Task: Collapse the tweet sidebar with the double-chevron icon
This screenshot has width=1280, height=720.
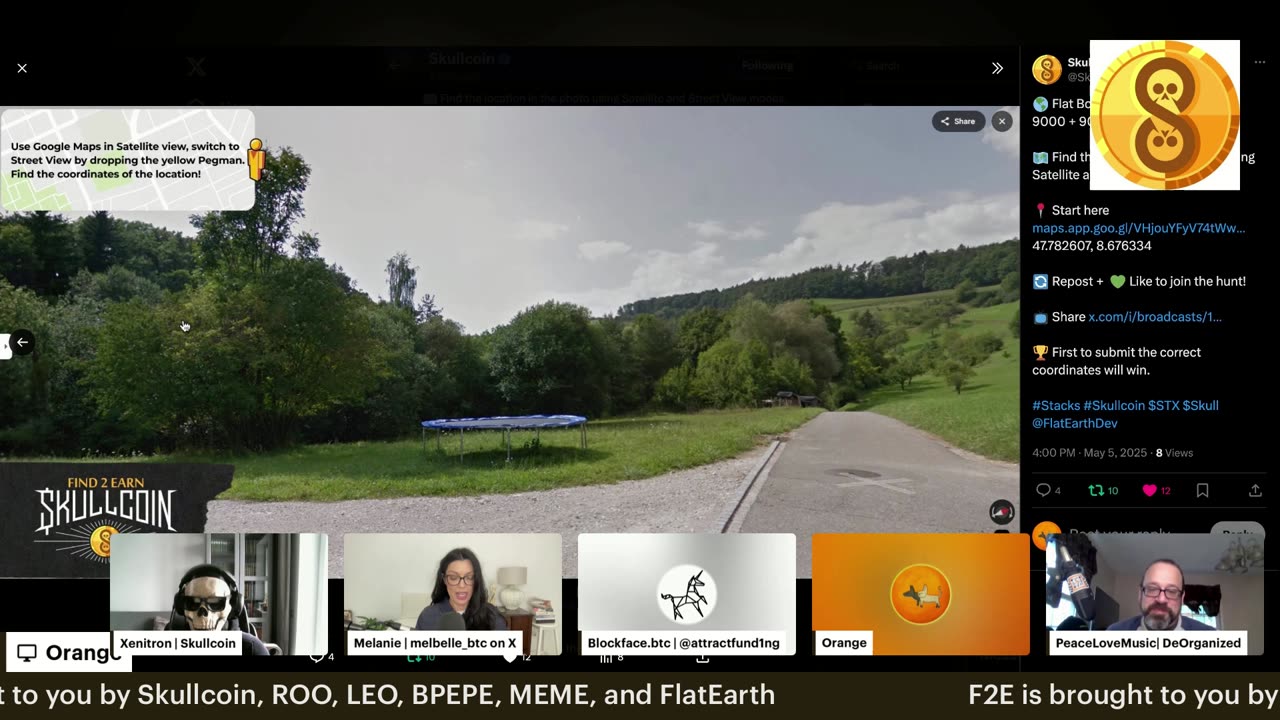Action: coord(997,68)
